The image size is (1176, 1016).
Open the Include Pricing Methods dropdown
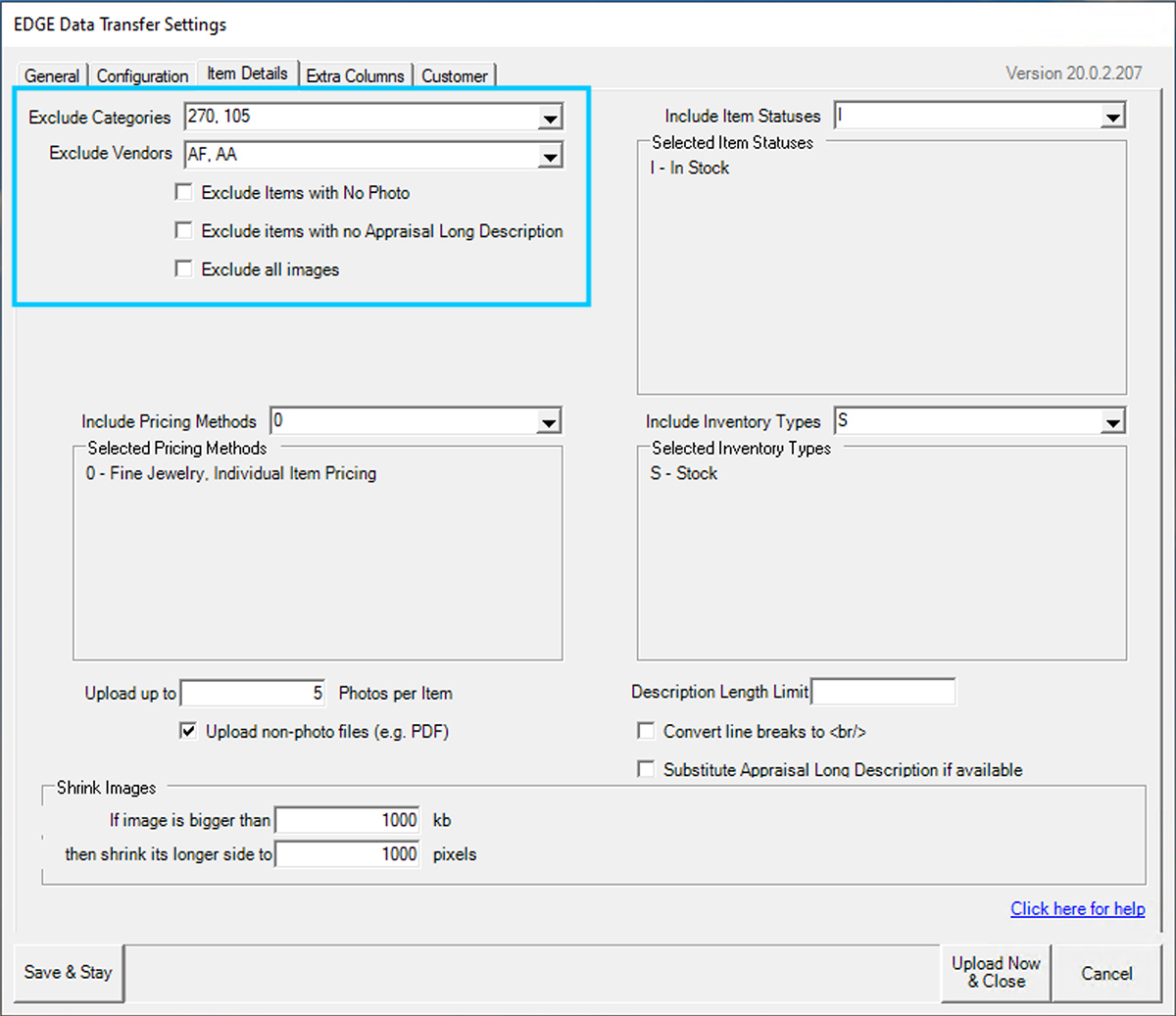pos(549,422)
